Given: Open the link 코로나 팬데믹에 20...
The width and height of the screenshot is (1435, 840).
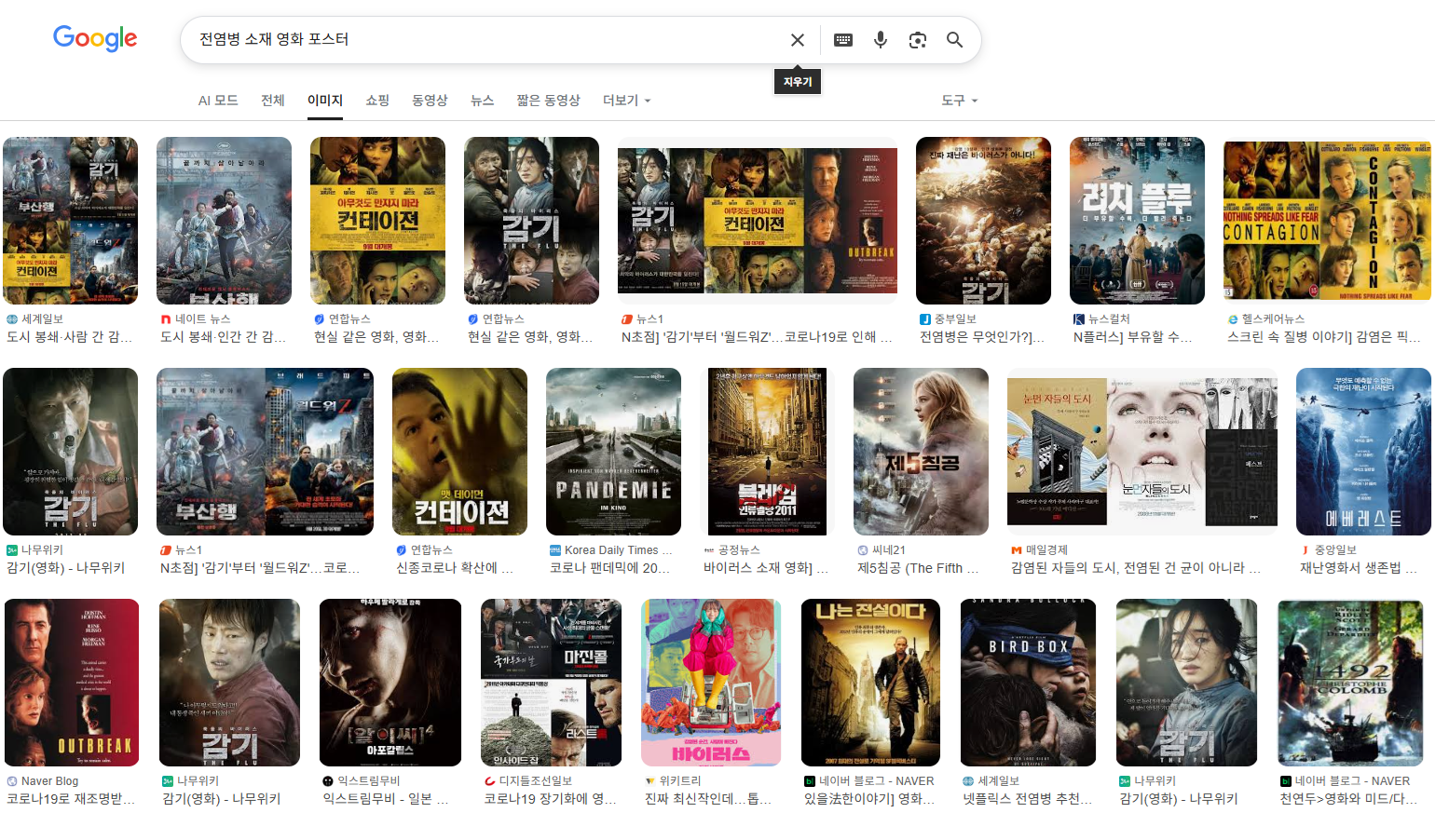Looking at the screenshot, I should [609, 567].
